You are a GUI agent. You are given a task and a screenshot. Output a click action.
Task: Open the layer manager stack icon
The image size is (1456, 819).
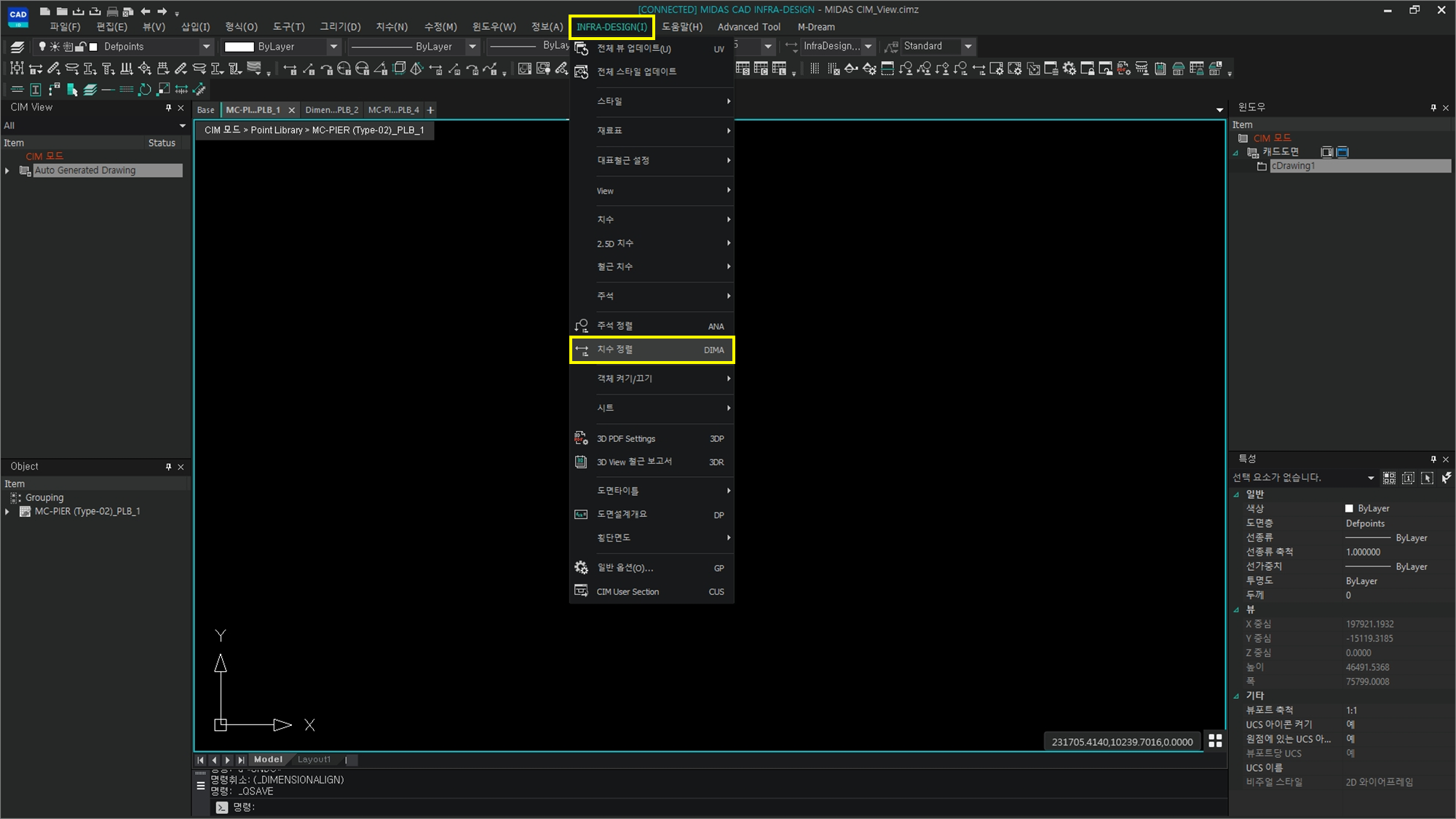[x=18, y=47]
